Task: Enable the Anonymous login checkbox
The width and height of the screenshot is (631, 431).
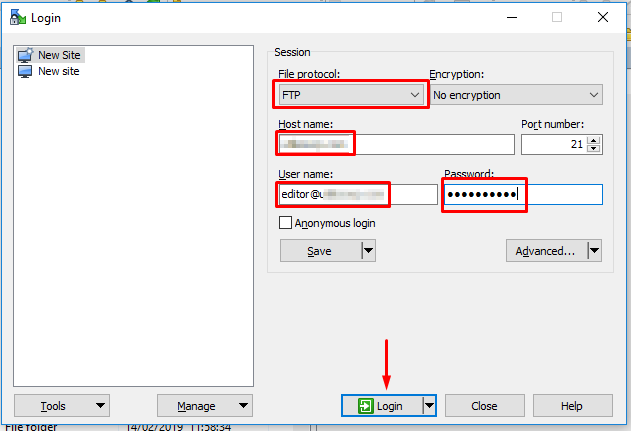Action: pyautogui.click(x=285, y=223)
